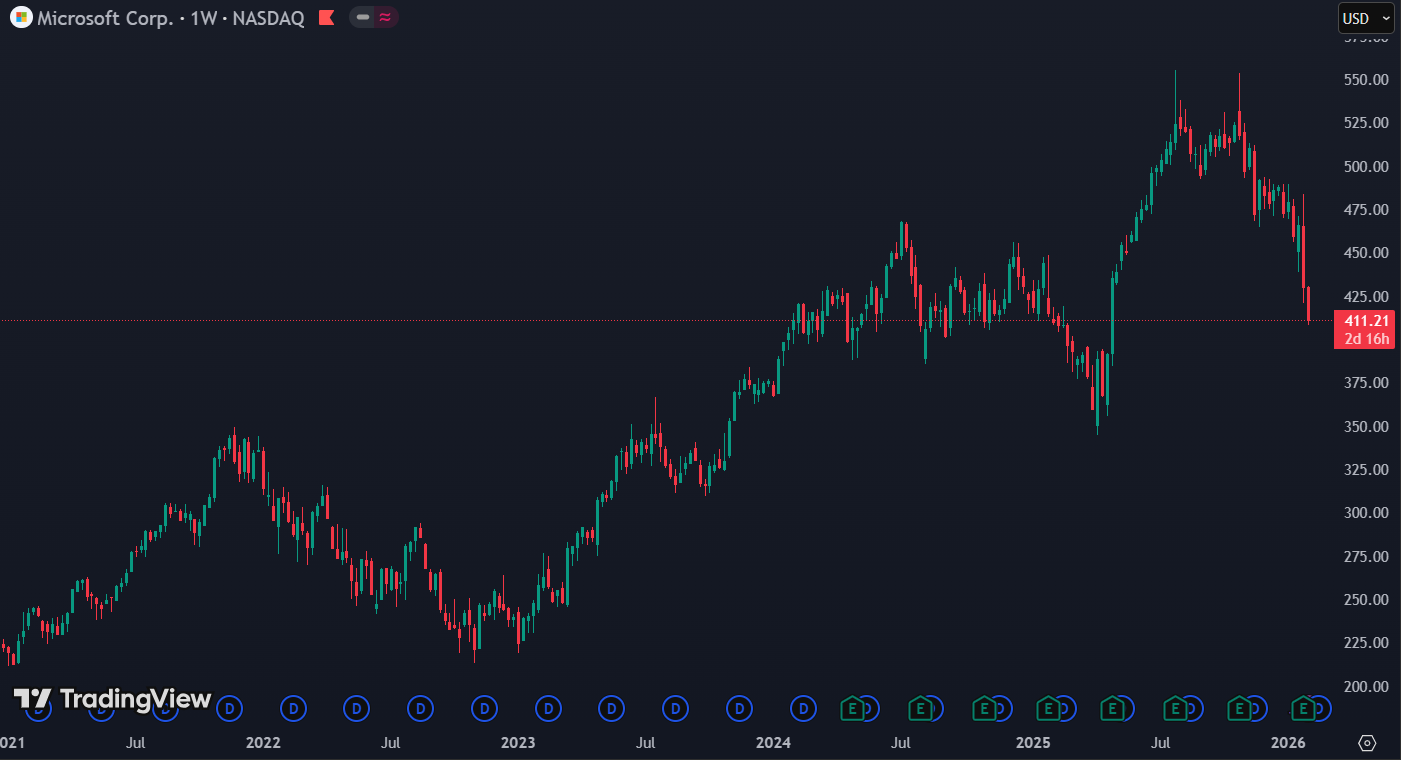Click the 550.00 price scale label
Viewport: 1401px width, 760px height.
coord(1367,80)
